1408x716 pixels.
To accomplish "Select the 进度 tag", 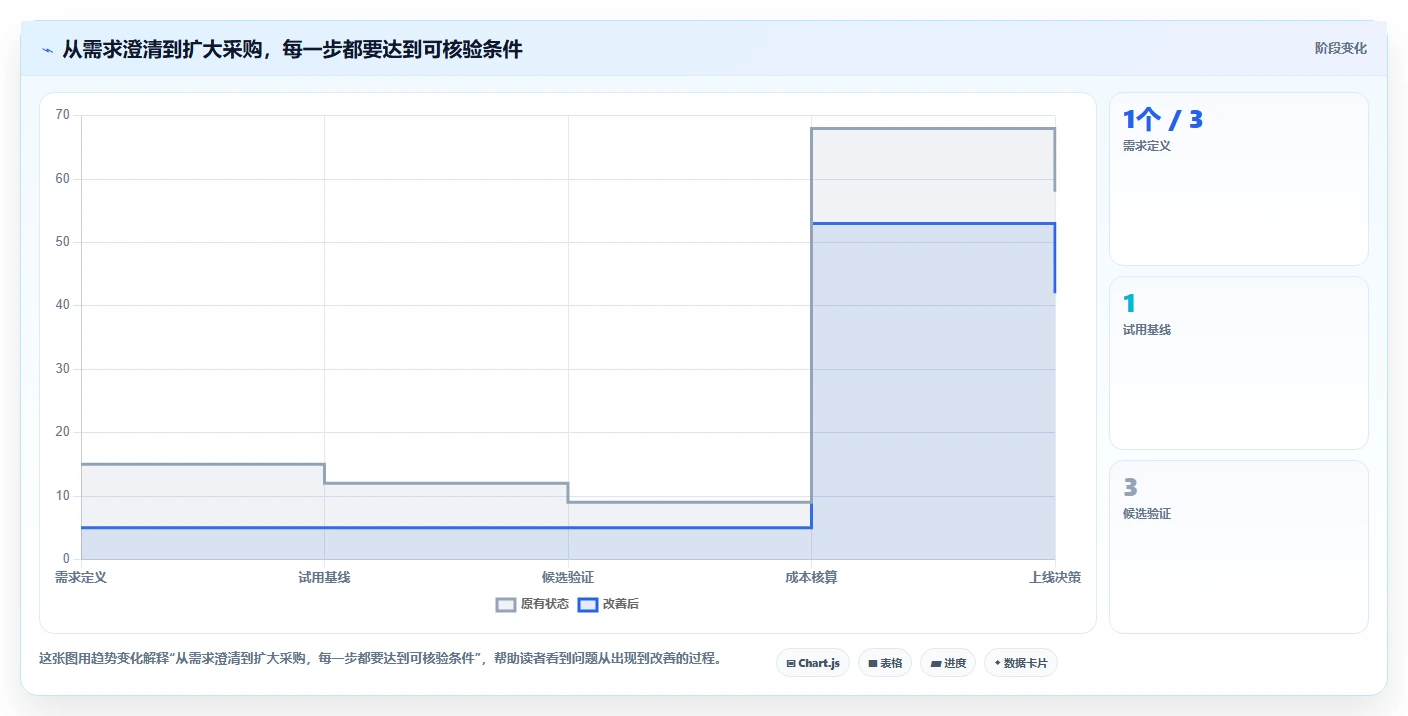I will click(x=948, y=663).
